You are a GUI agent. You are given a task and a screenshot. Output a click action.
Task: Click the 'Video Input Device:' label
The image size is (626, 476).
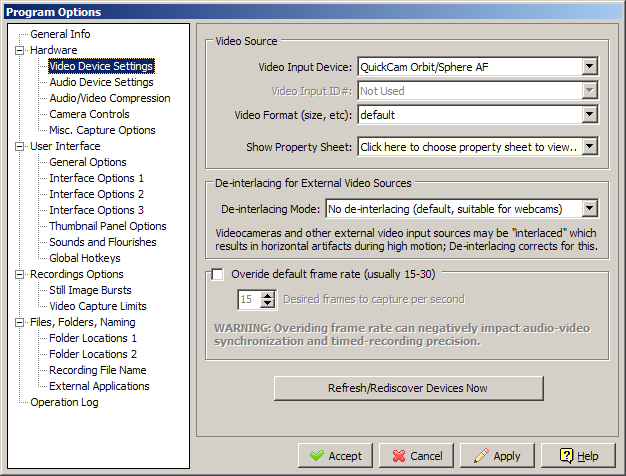(305, 67)
